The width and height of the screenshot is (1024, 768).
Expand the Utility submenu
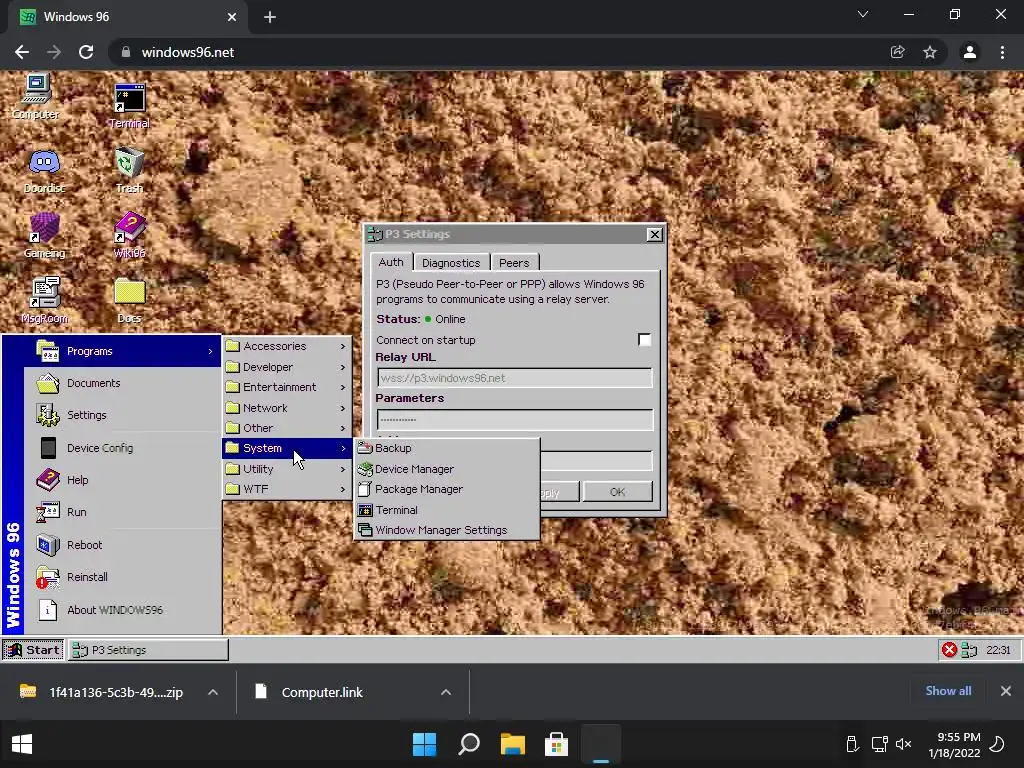coord(287,469)
